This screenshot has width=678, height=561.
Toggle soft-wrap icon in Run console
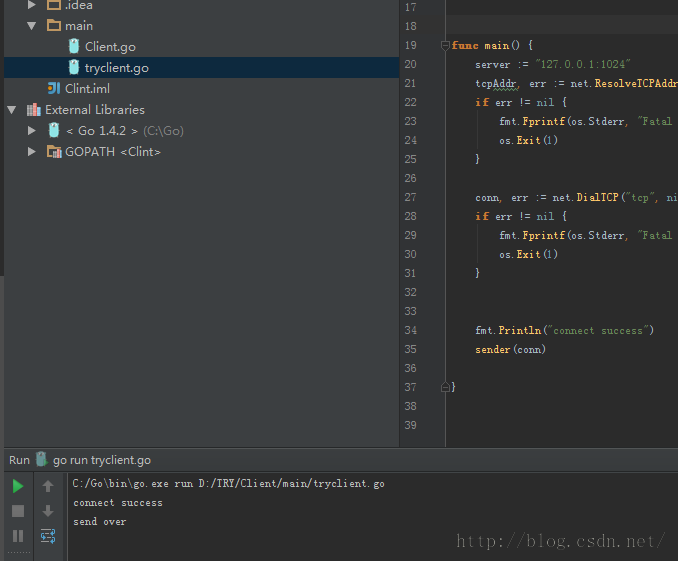pyautogui.click(x=48, y=536)
